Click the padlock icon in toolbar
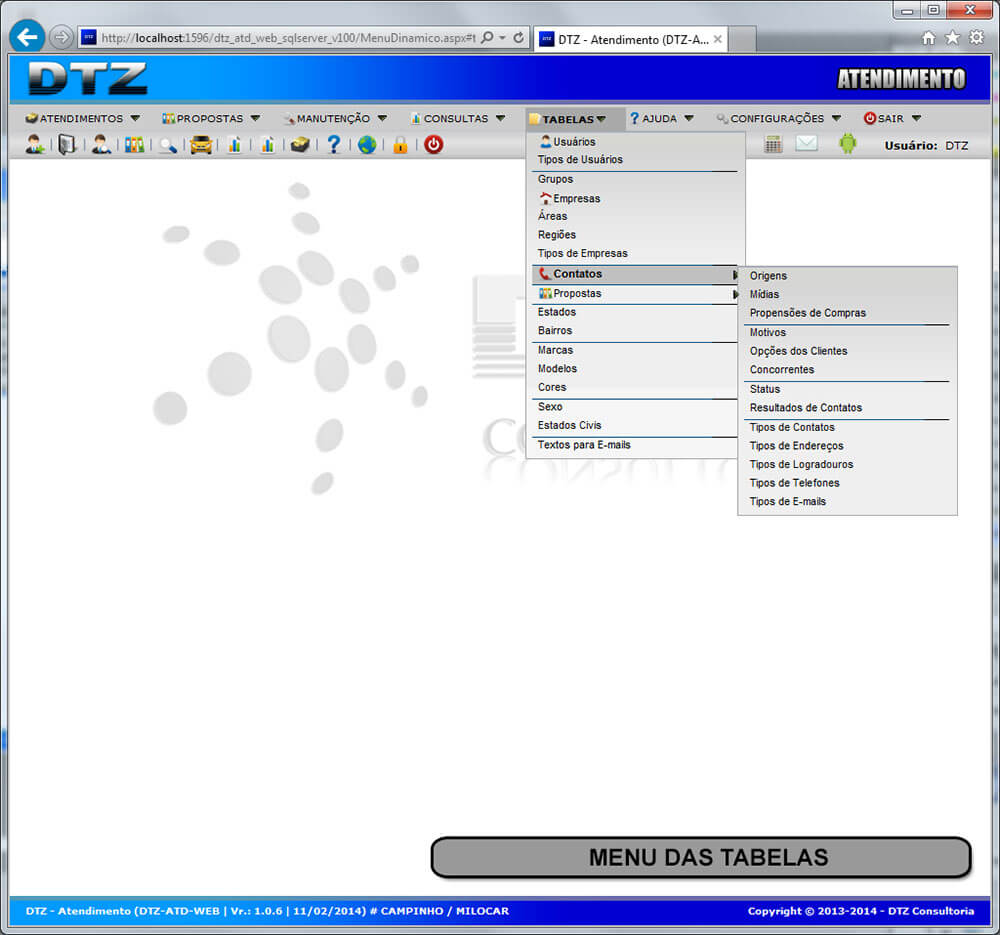The image size is (1000, 935). tap(400, 145)
